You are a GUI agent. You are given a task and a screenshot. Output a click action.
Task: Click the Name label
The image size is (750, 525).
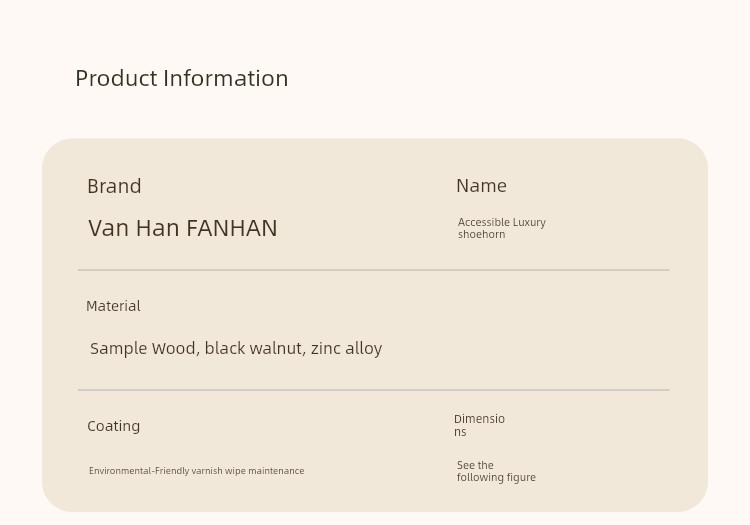[x=481, y=186]
